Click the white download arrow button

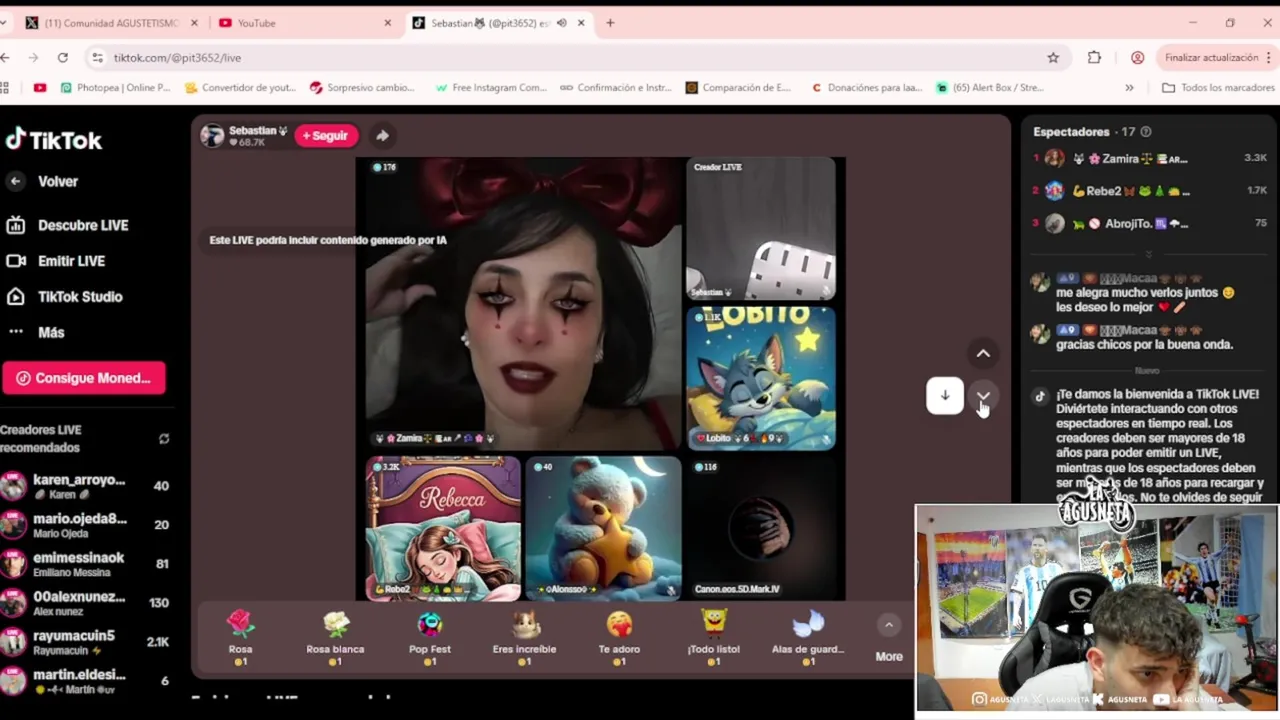pos(945,396)
